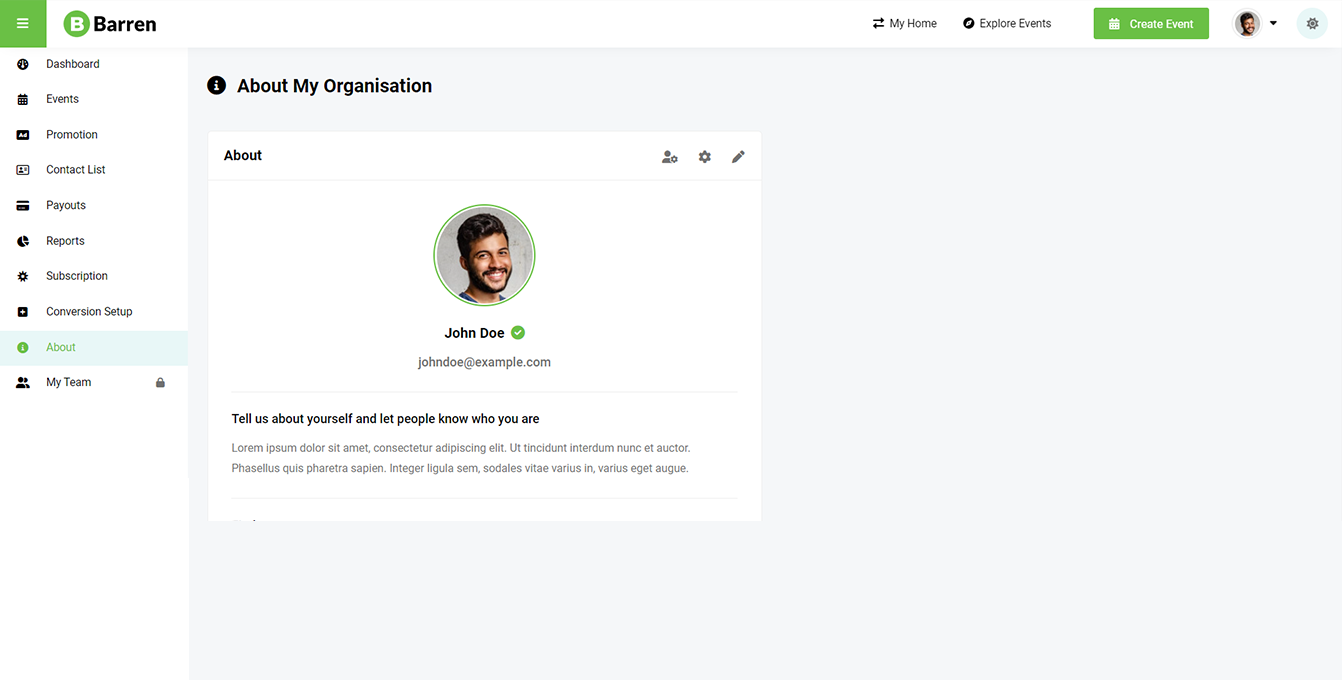Viewport: 1342px width, 680px height.
Task: Click the Barren logo
Action: [x=110, y=24]
